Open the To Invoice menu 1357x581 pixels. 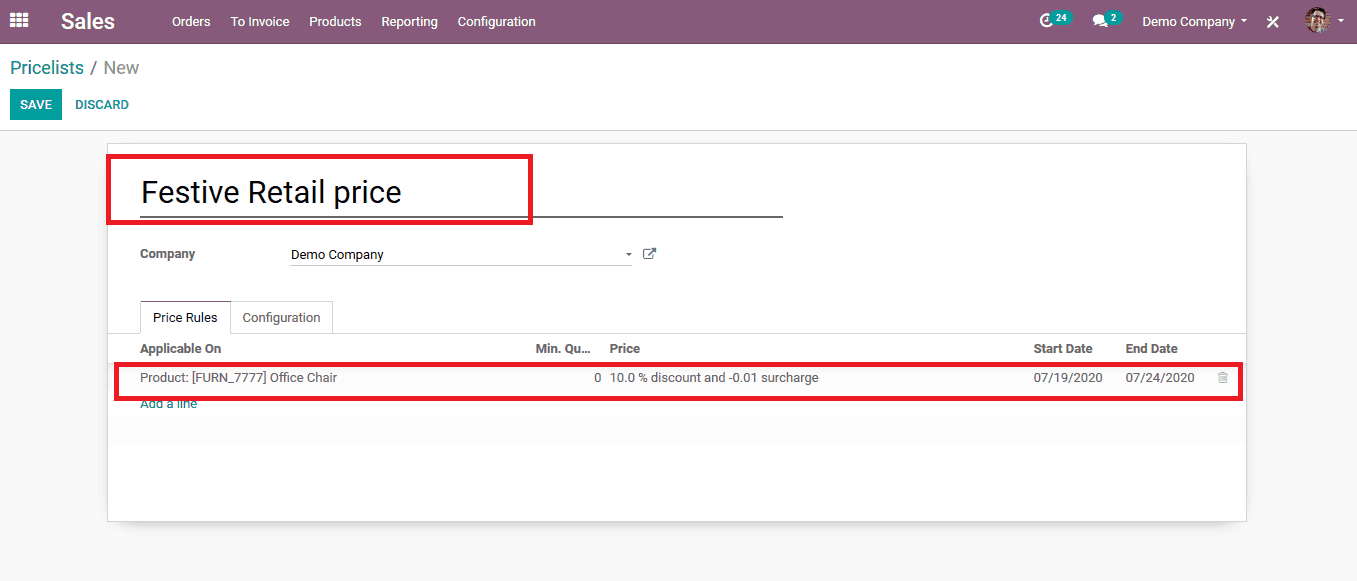pos(260,21)
